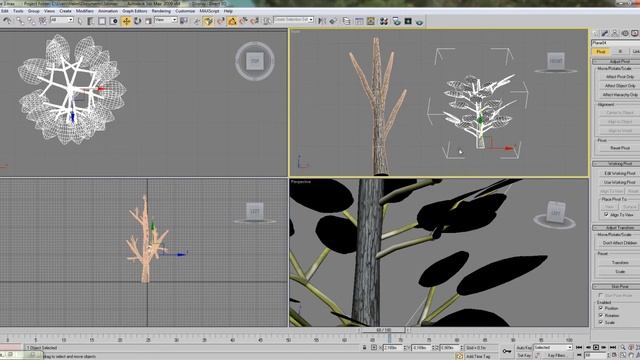640x360 pixels.
Task: Click the Reset Transform button
Action: pos(620,262)
